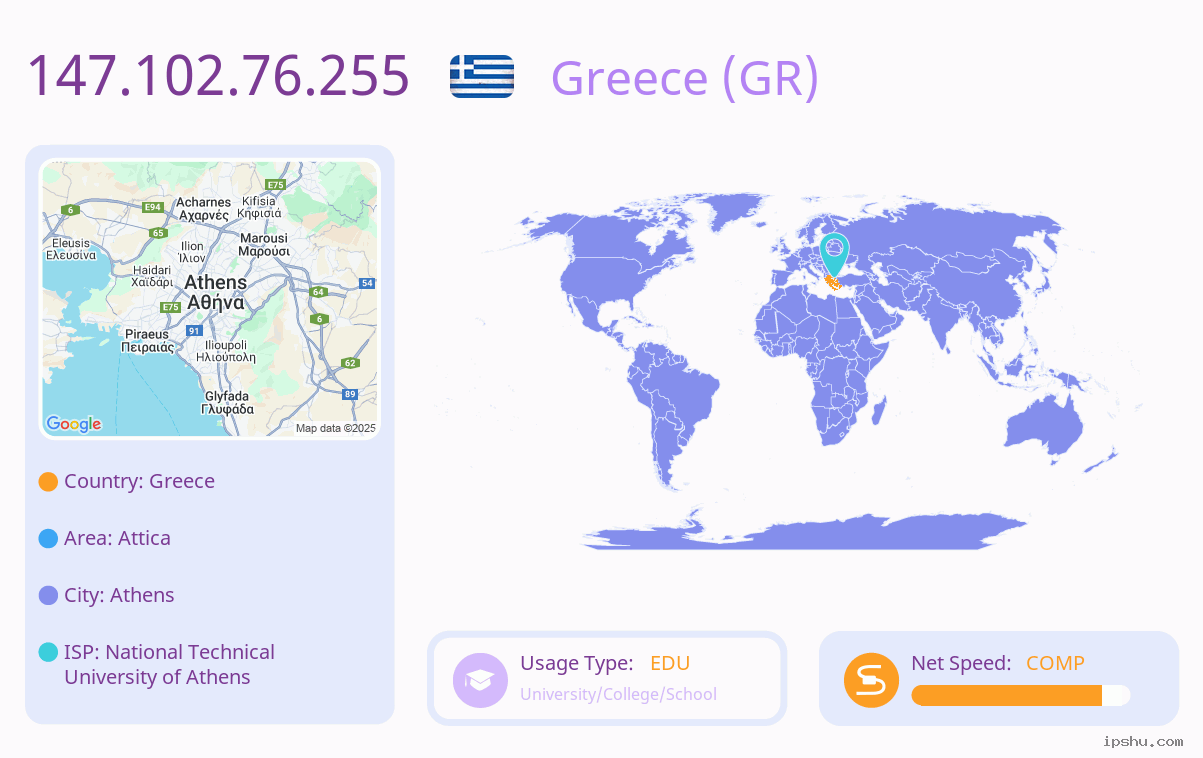
Task: Click the orange net speed icon
Action: point(871,680)
